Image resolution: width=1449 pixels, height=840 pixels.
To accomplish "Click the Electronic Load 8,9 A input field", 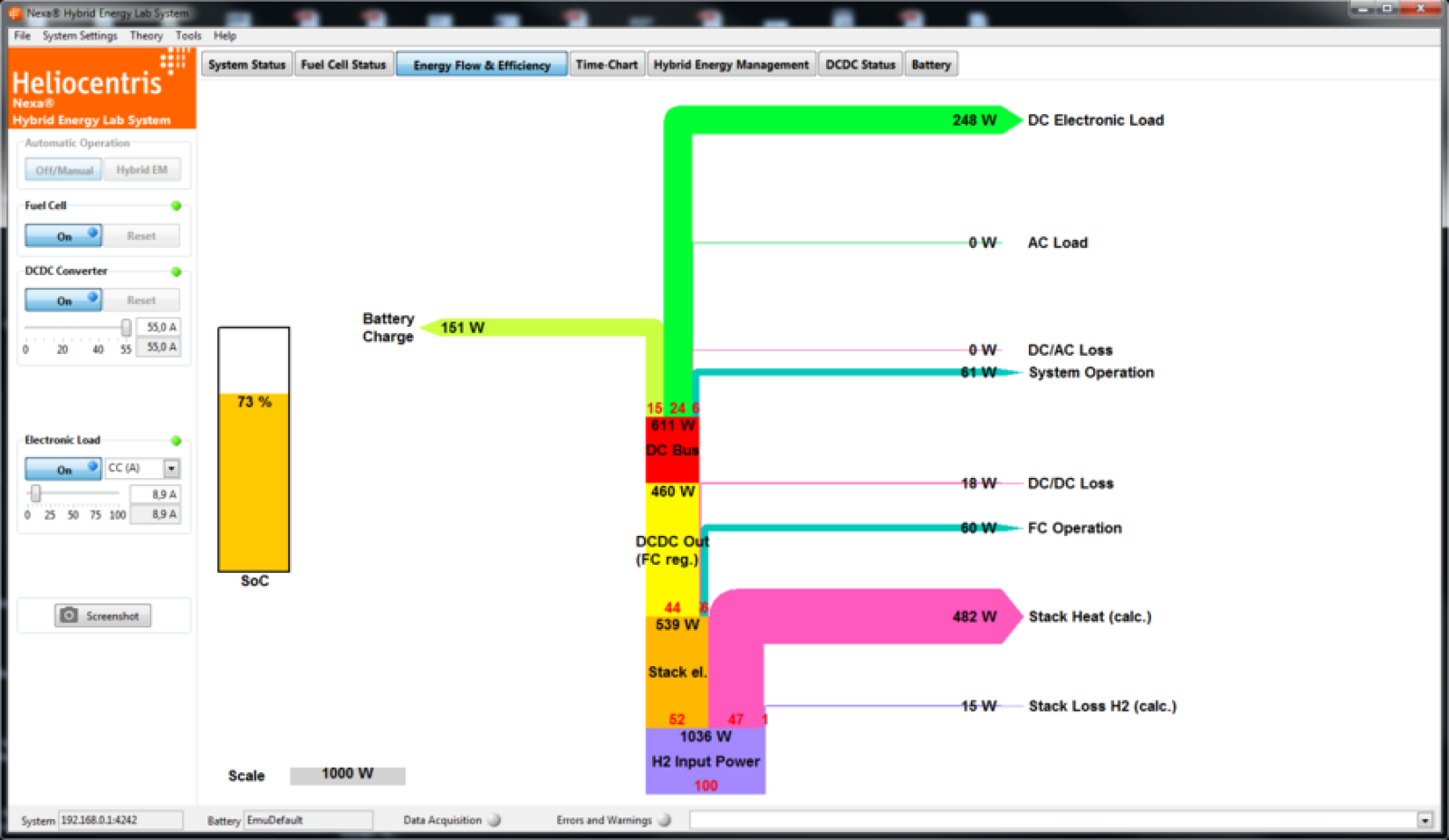I will (x=156, y=494).
